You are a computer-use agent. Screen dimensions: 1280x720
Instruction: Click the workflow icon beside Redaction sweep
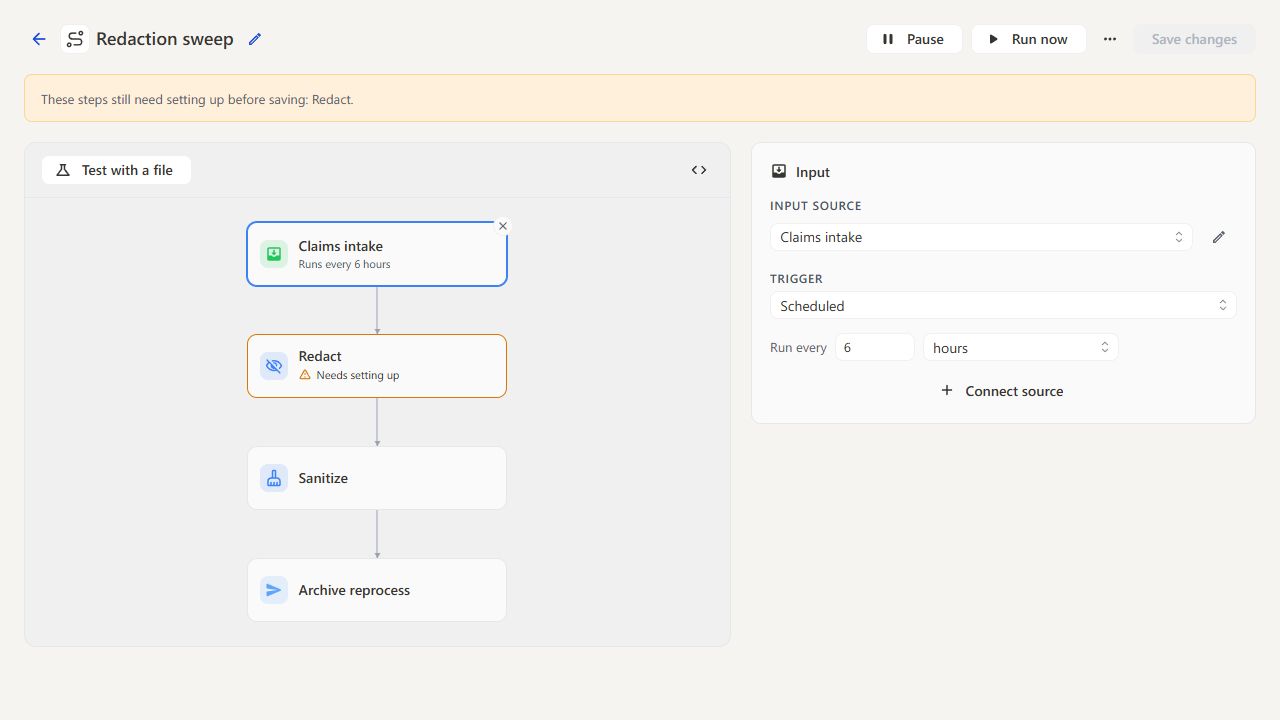74,39
